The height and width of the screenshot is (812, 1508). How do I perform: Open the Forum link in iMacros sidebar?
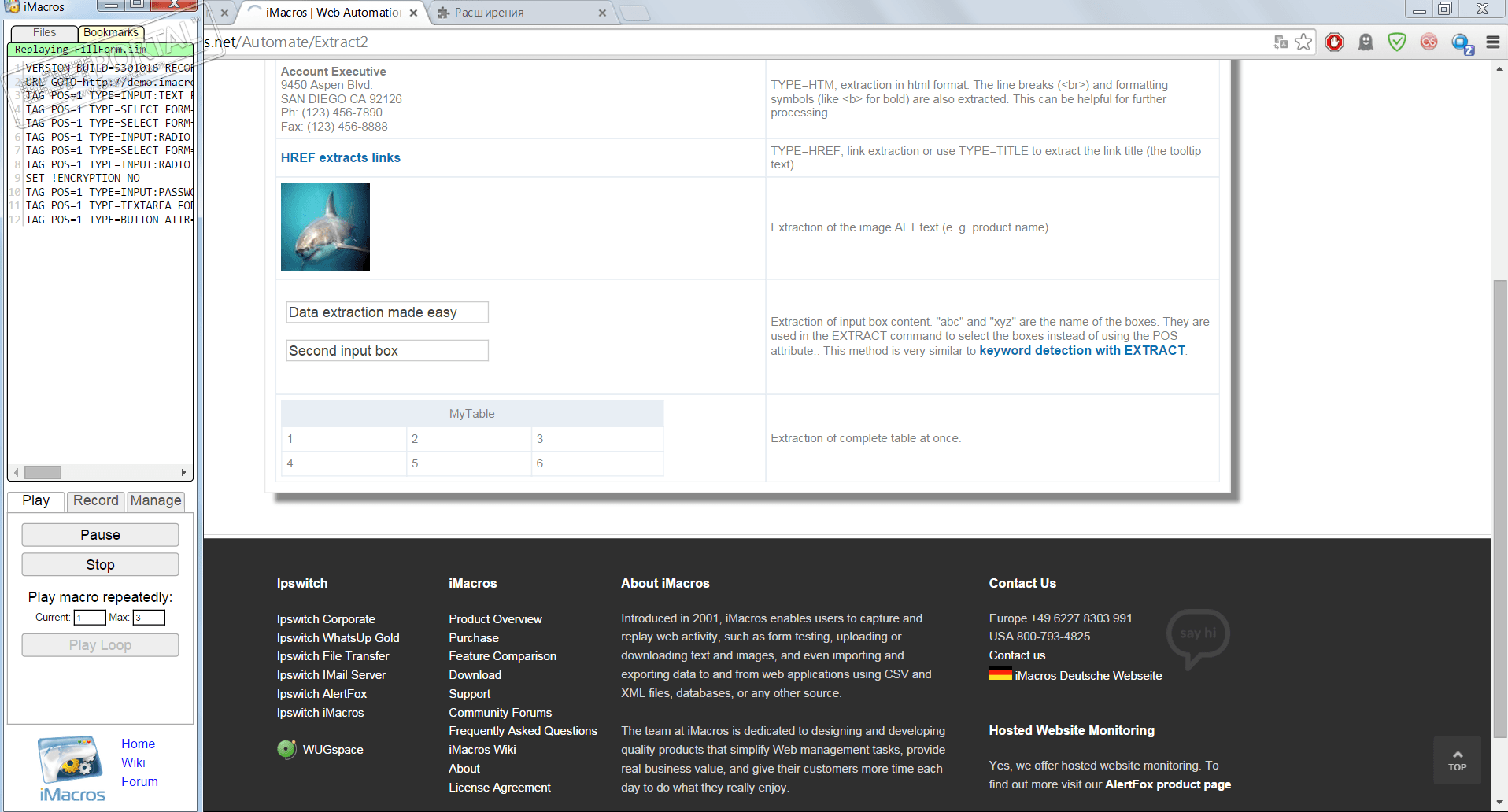pos(139,781)
